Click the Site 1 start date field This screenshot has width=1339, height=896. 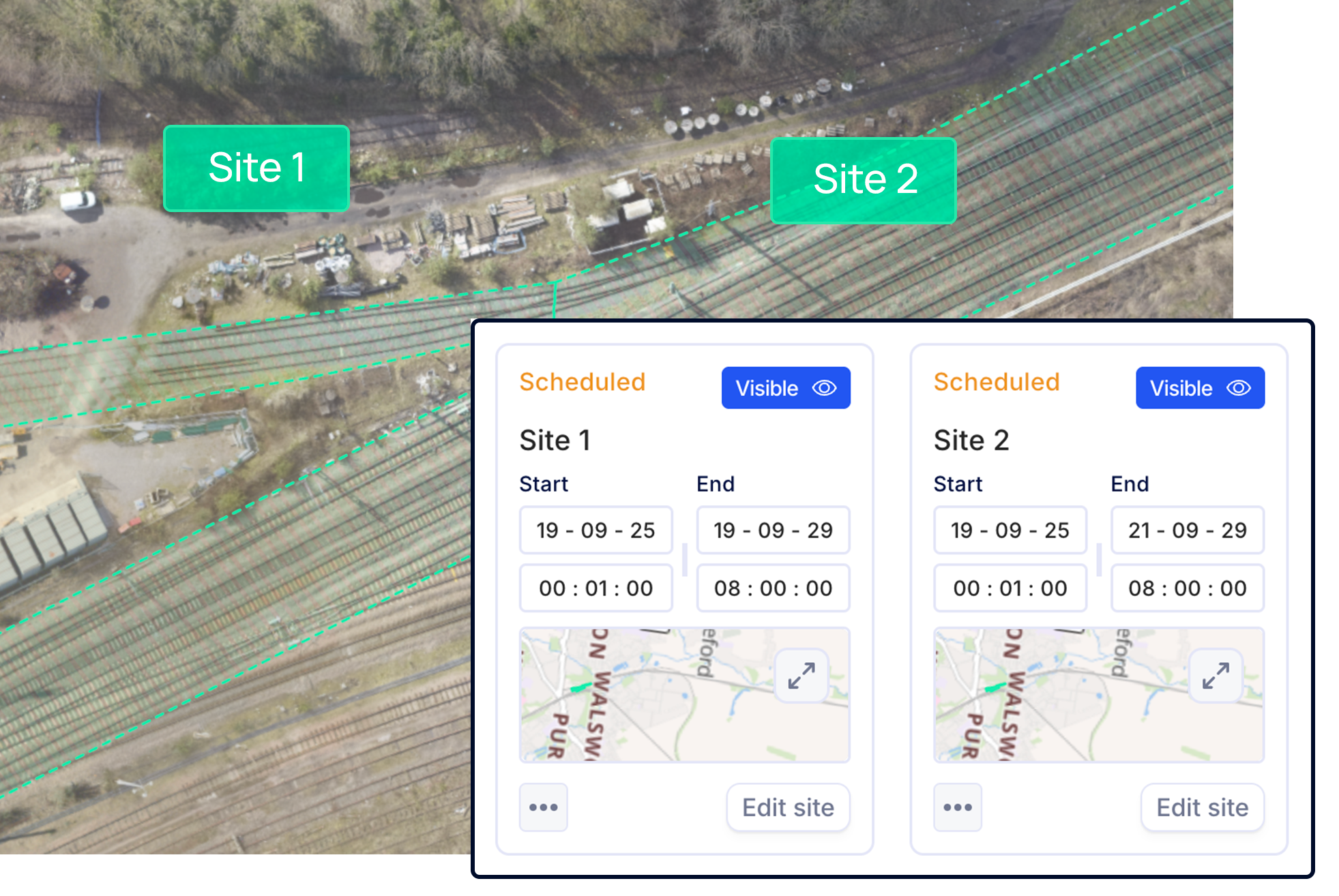[595, 530]
